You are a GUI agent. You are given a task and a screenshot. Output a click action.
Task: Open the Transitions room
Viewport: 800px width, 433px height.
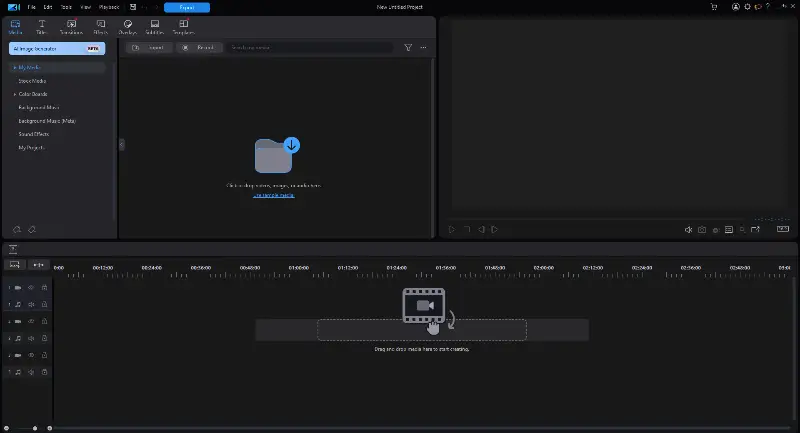coord(71,27)
